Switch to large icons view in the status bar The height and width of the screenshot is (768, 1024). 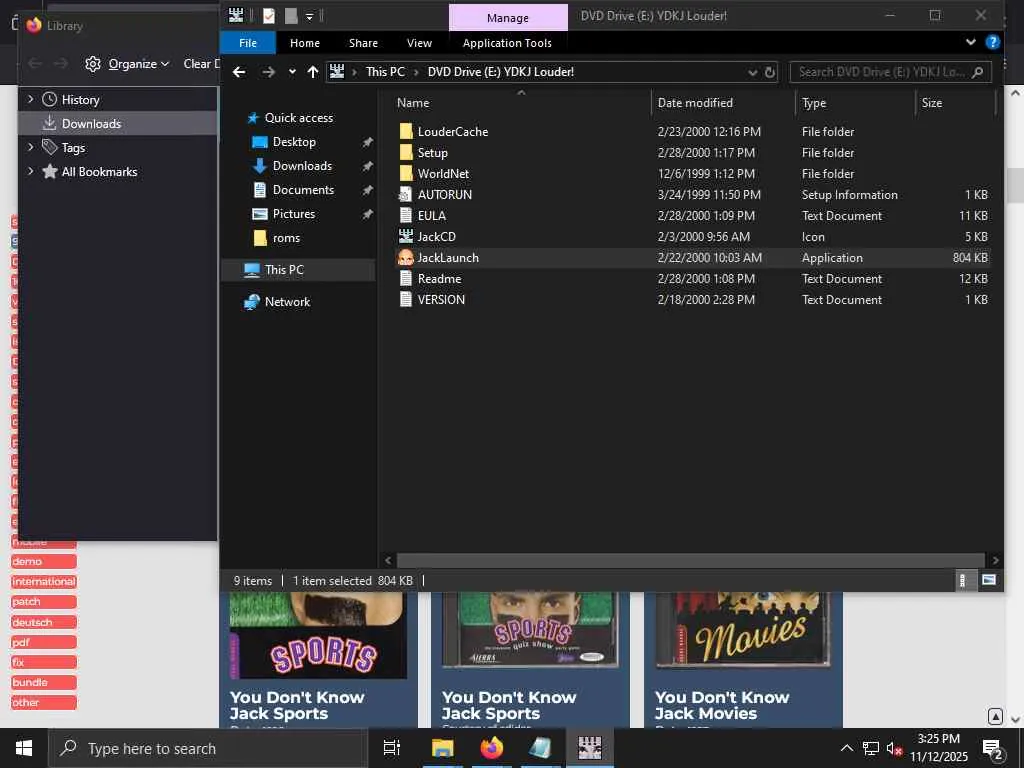coord(989,580)
